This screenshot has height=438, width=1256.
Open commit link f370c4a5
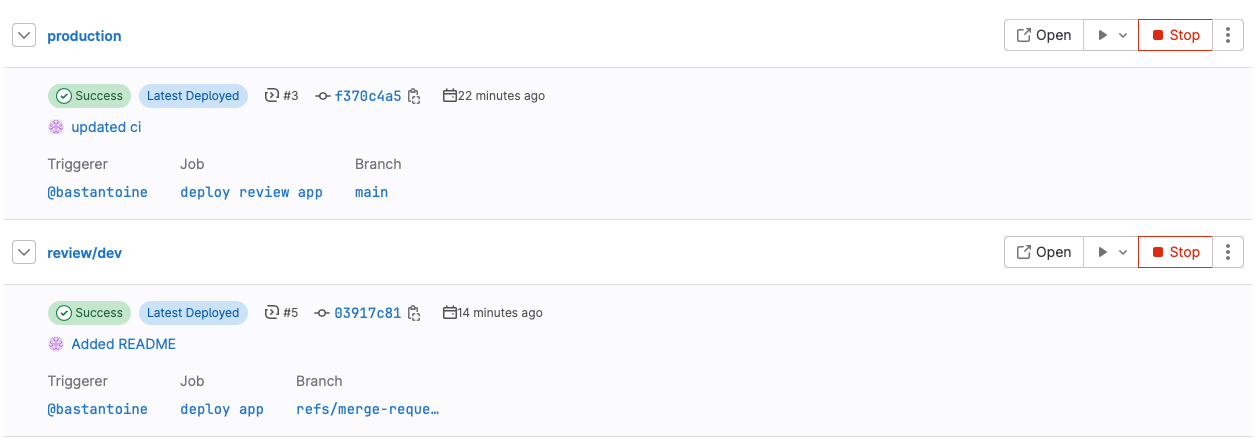(x=367, y=96)
